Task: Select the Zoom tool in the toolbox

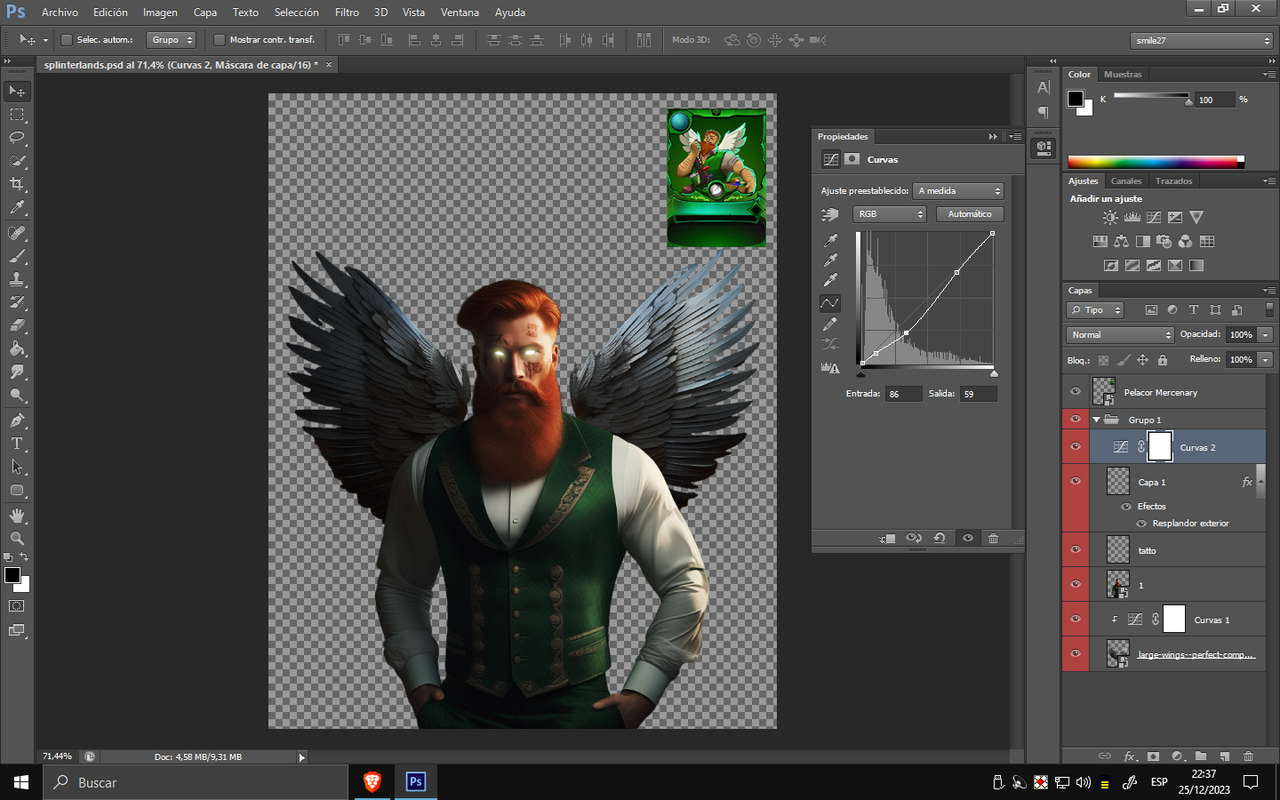Action: point(17,538)
